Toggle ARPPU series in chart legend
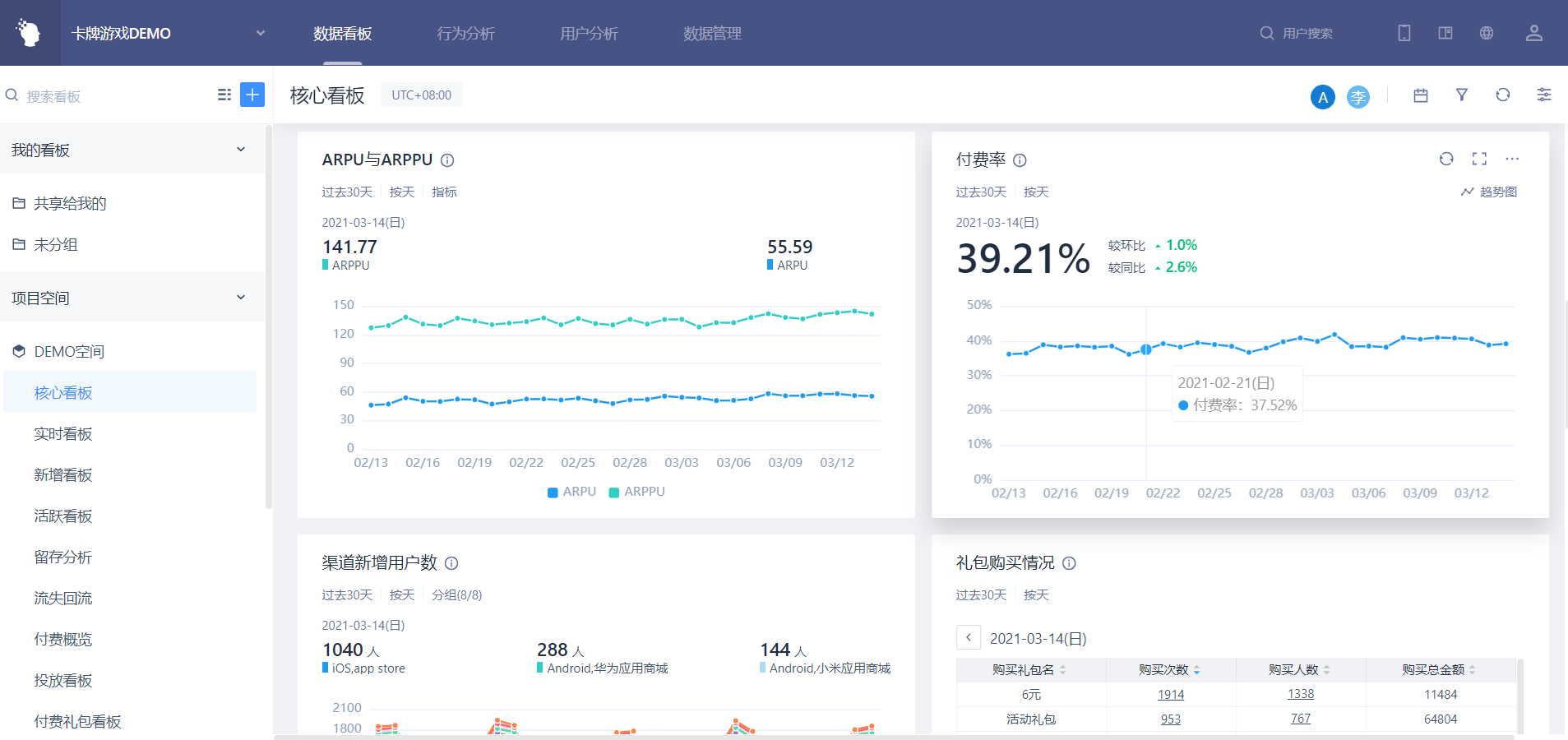 636,492
